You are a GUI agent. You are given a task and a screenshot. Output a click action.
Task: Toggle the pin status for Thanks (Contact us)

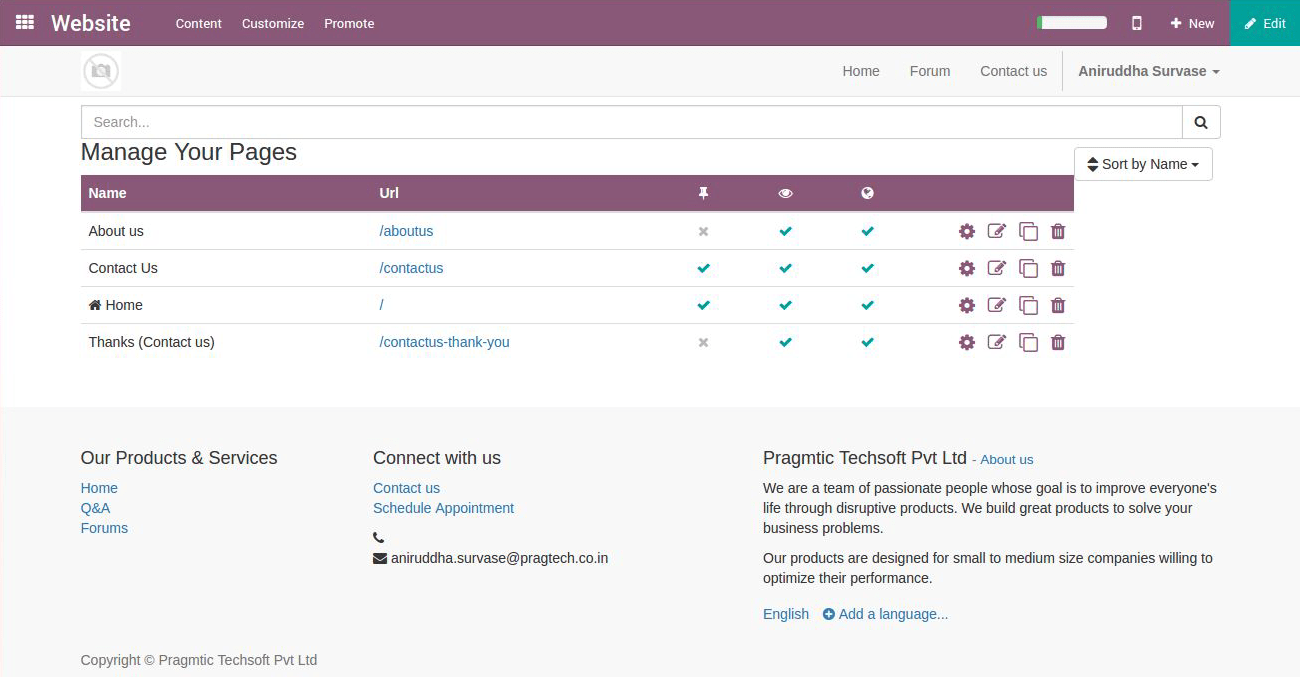pos(703,342)
